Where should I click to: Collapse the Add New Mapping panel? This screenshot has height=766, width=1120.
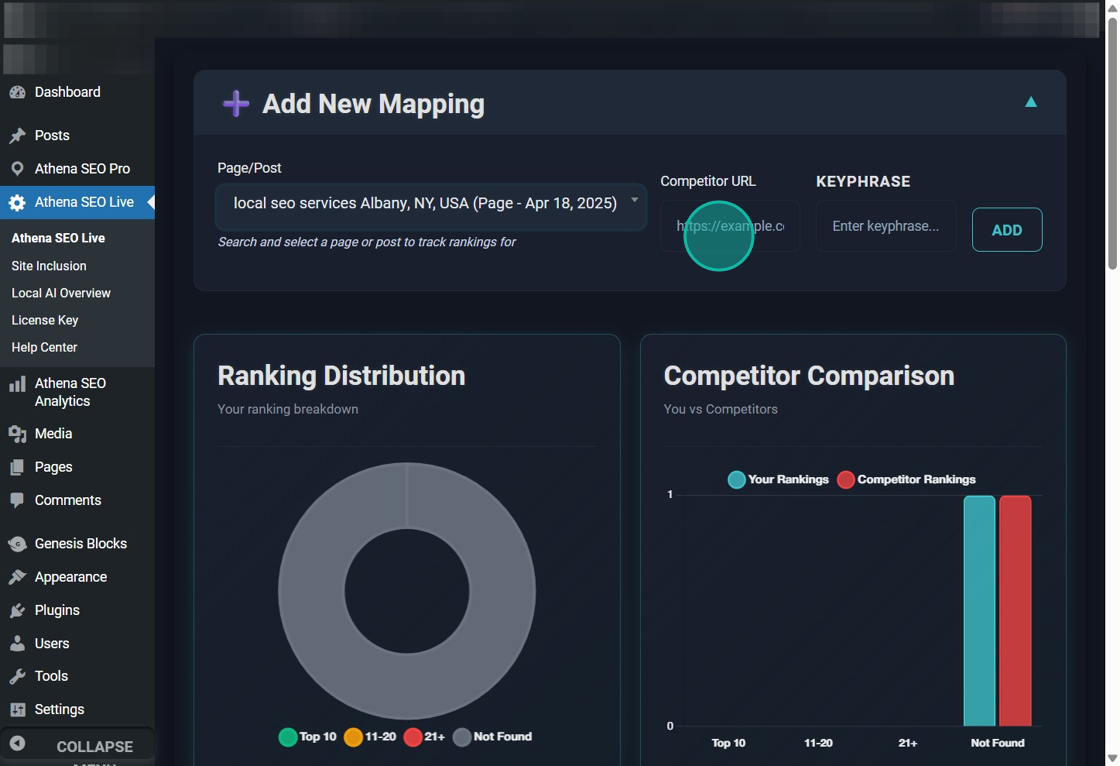1030,102
